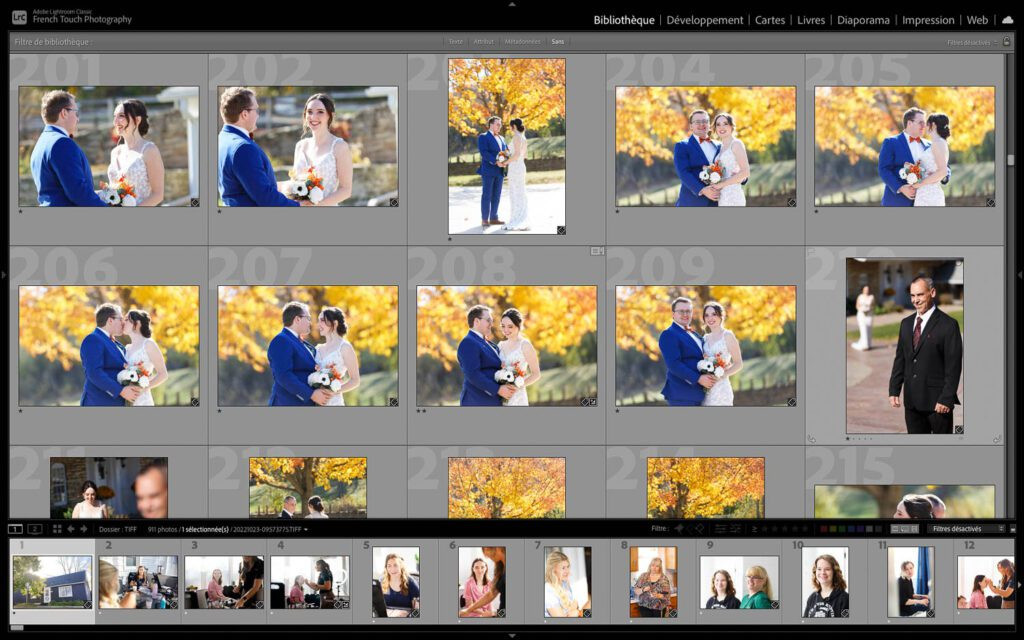This screenshot has width=1024, height=640.
Task: Select main window display button 1
Action: 15,529
